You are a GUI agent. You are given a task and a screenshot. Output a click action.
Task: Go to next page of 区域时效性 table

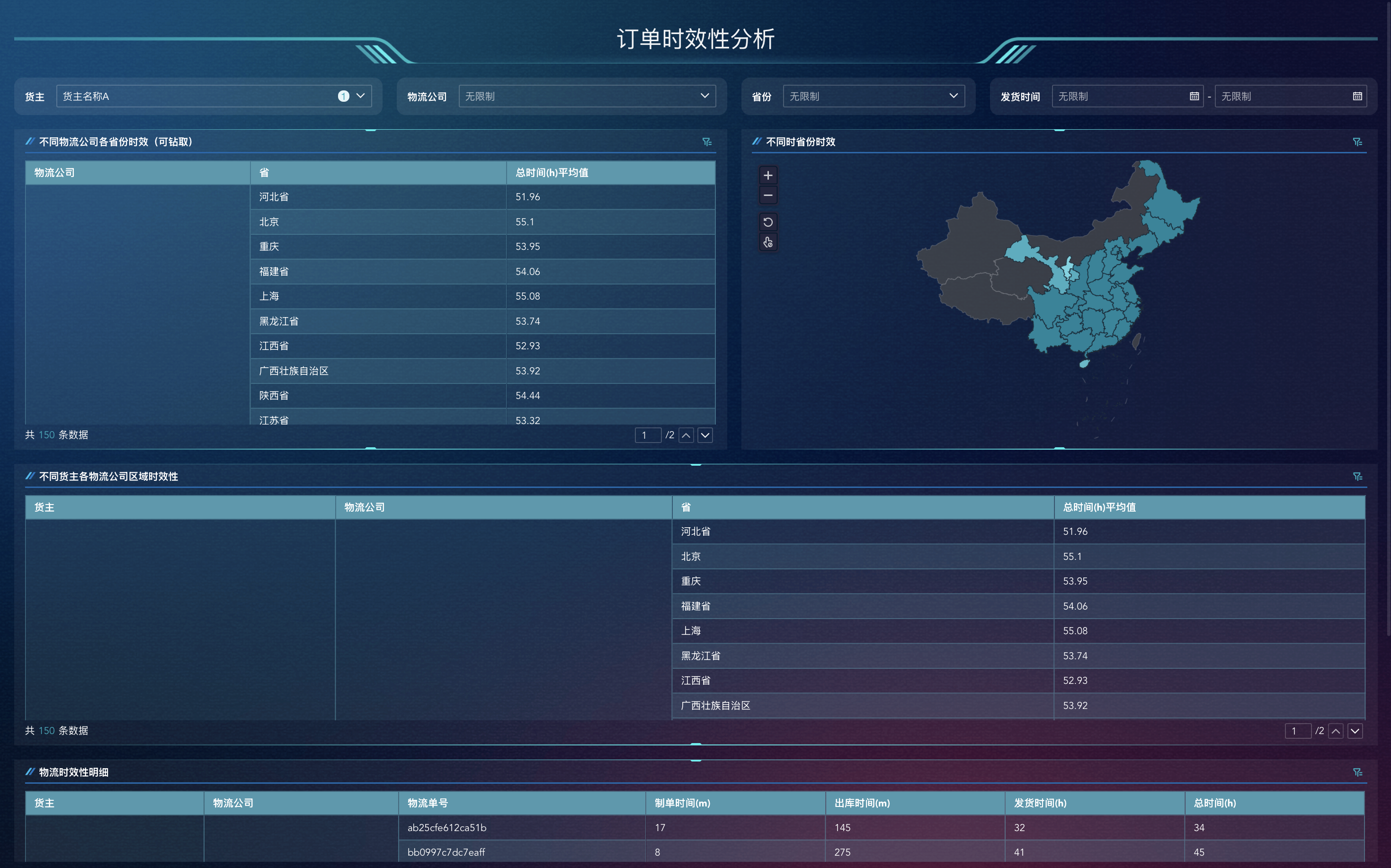pyautogui.click(x=1355, y=731)
